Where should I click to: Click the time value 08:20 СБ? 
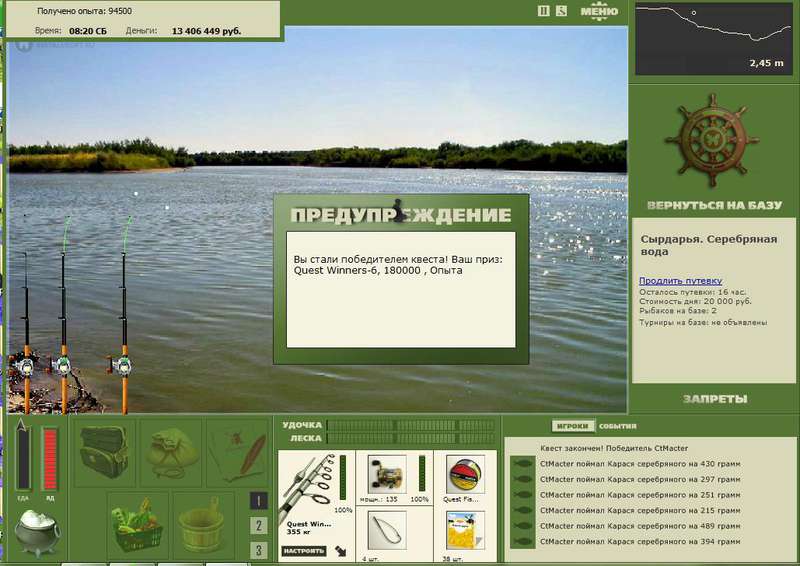pyautogui.click(x=88, y=31)
